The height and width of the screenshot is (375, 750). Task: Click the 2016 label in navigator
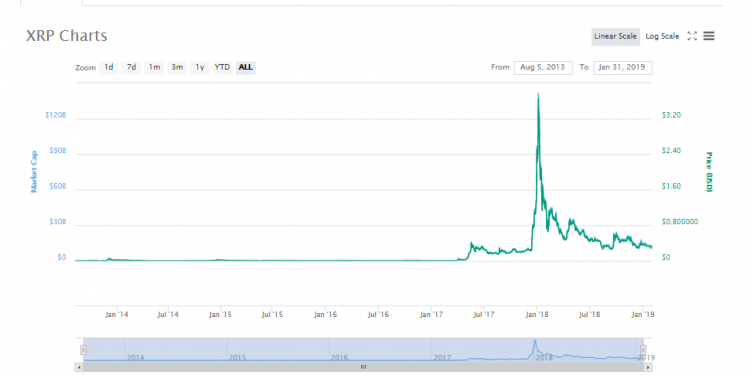pyautogui.click(x=339, y=357)
